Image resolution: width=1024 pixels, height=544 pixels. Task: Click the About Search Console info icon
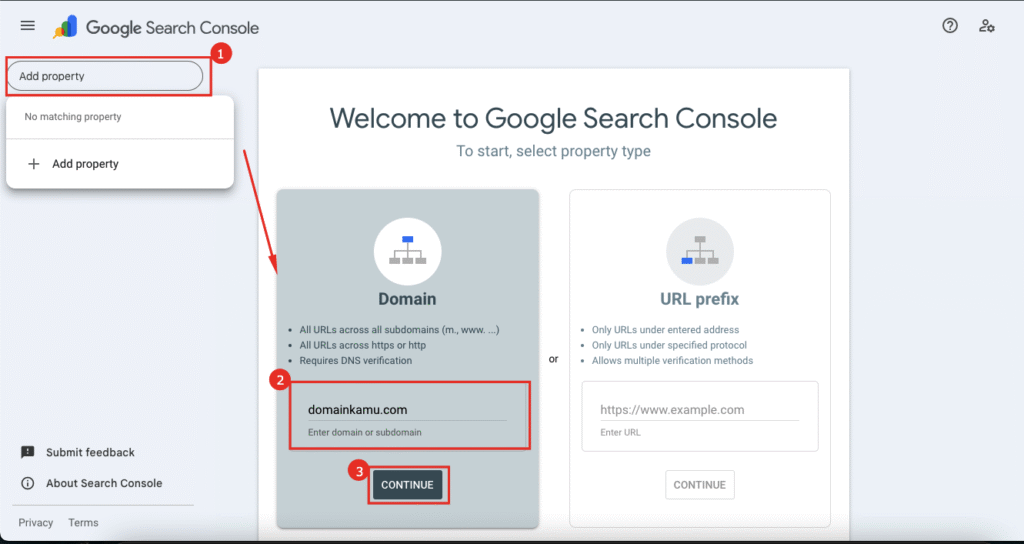pyautogui.click(x=27, y=483)
